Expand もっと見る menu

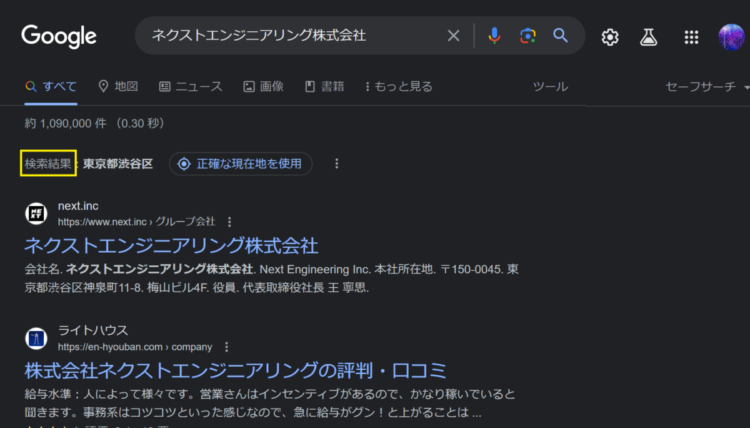(x=399, y=87)
